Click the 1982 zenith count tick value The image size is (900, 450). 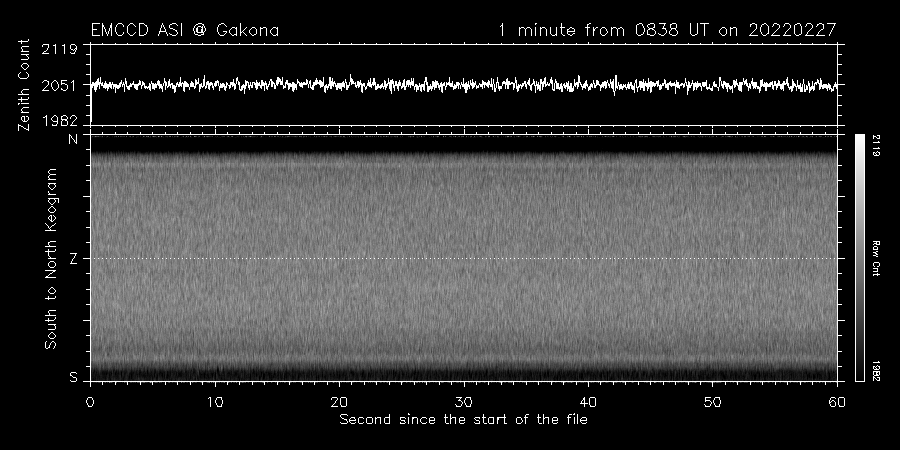60,121
